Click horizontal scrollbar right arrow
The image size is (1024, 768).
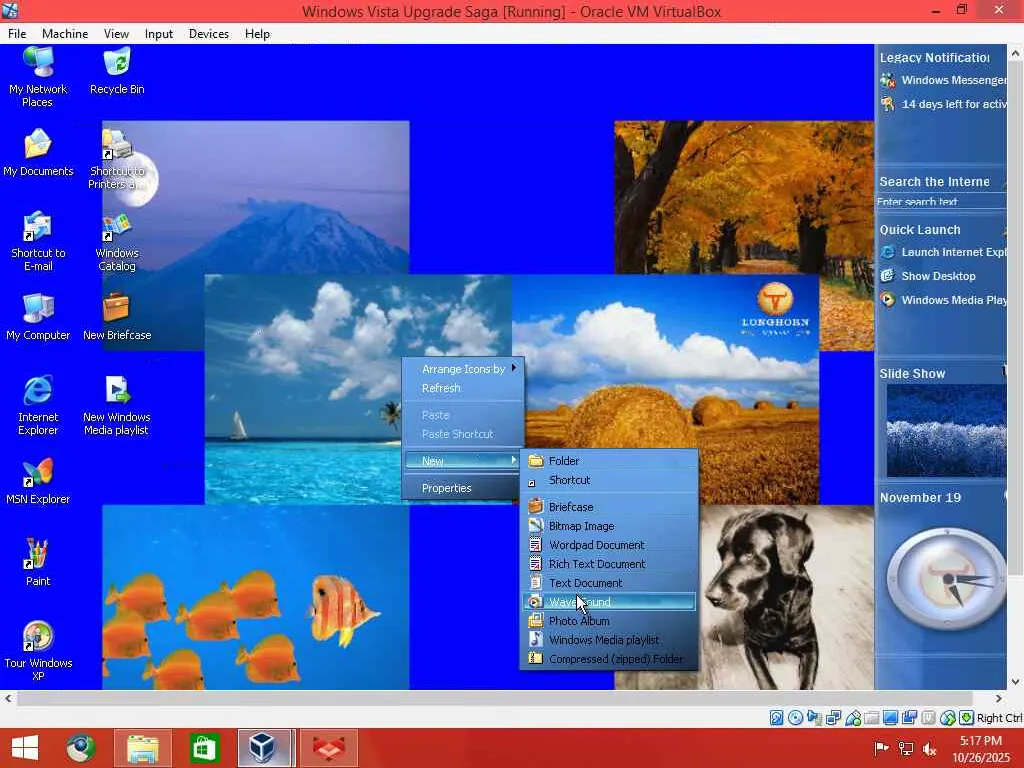998,698
